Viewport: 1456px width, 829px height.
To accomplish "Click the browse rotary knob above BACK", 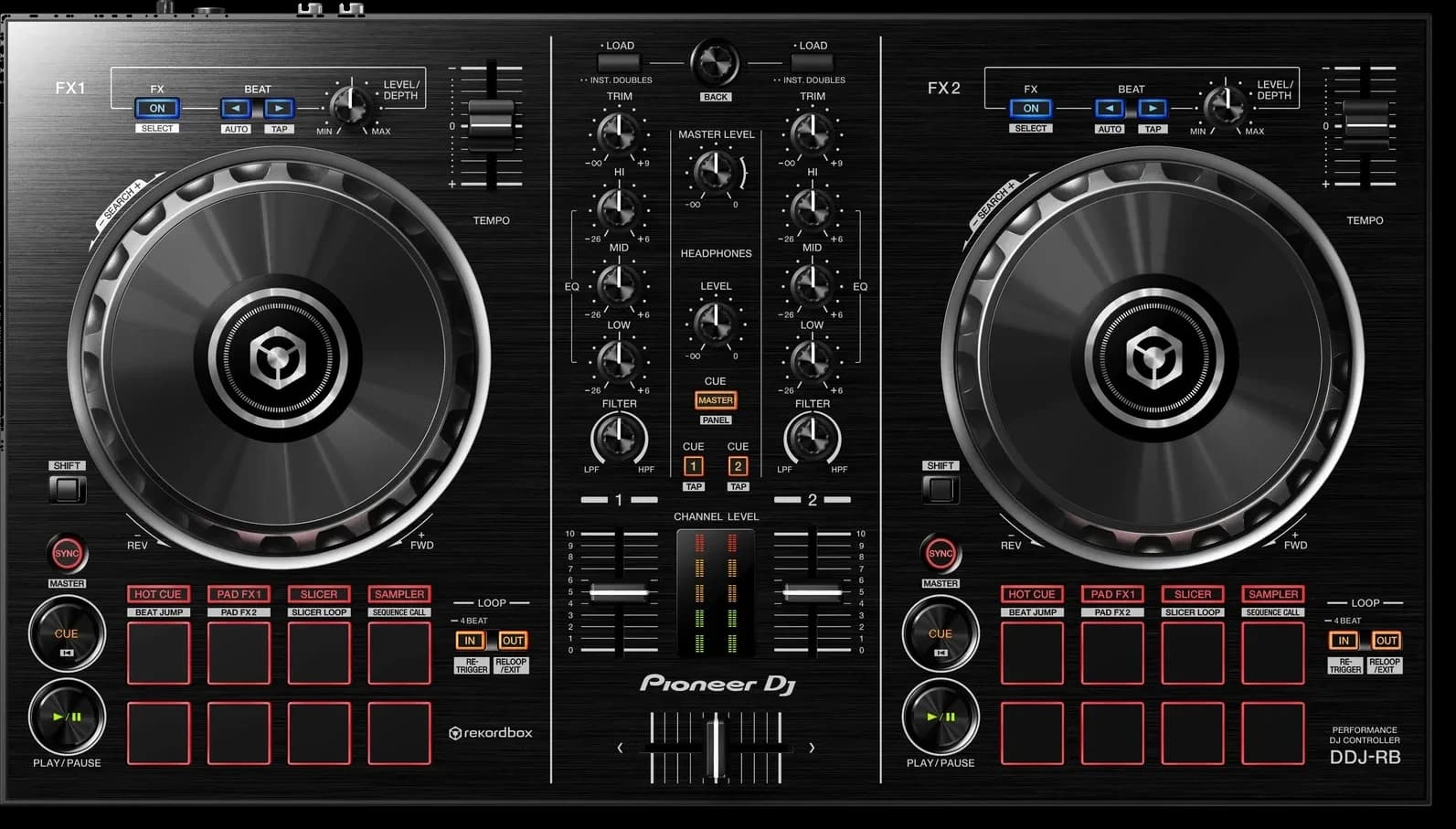I will [x=716, y=63].
